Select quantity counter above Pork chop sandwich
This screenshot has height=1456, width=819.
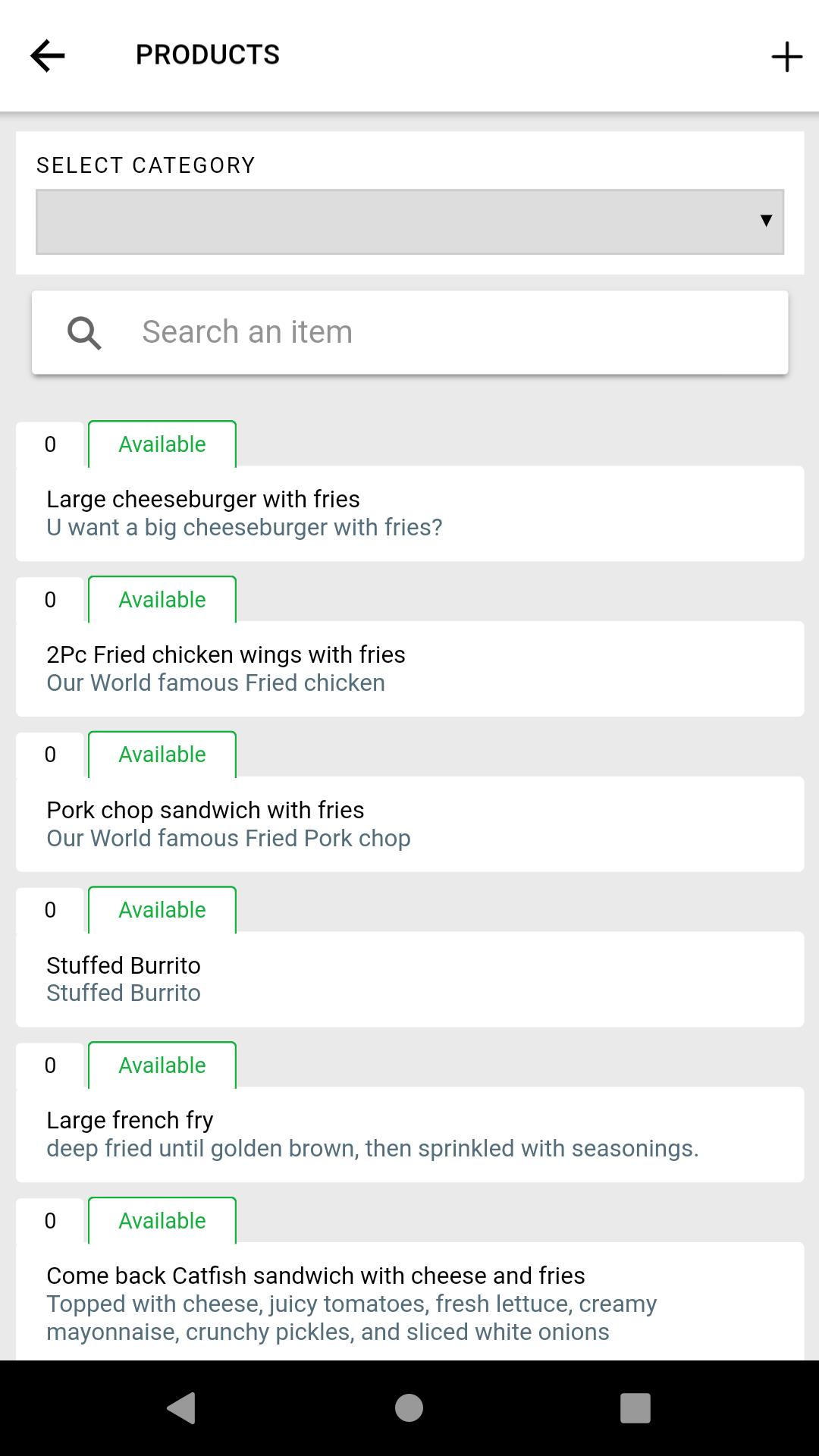point(50,755)
